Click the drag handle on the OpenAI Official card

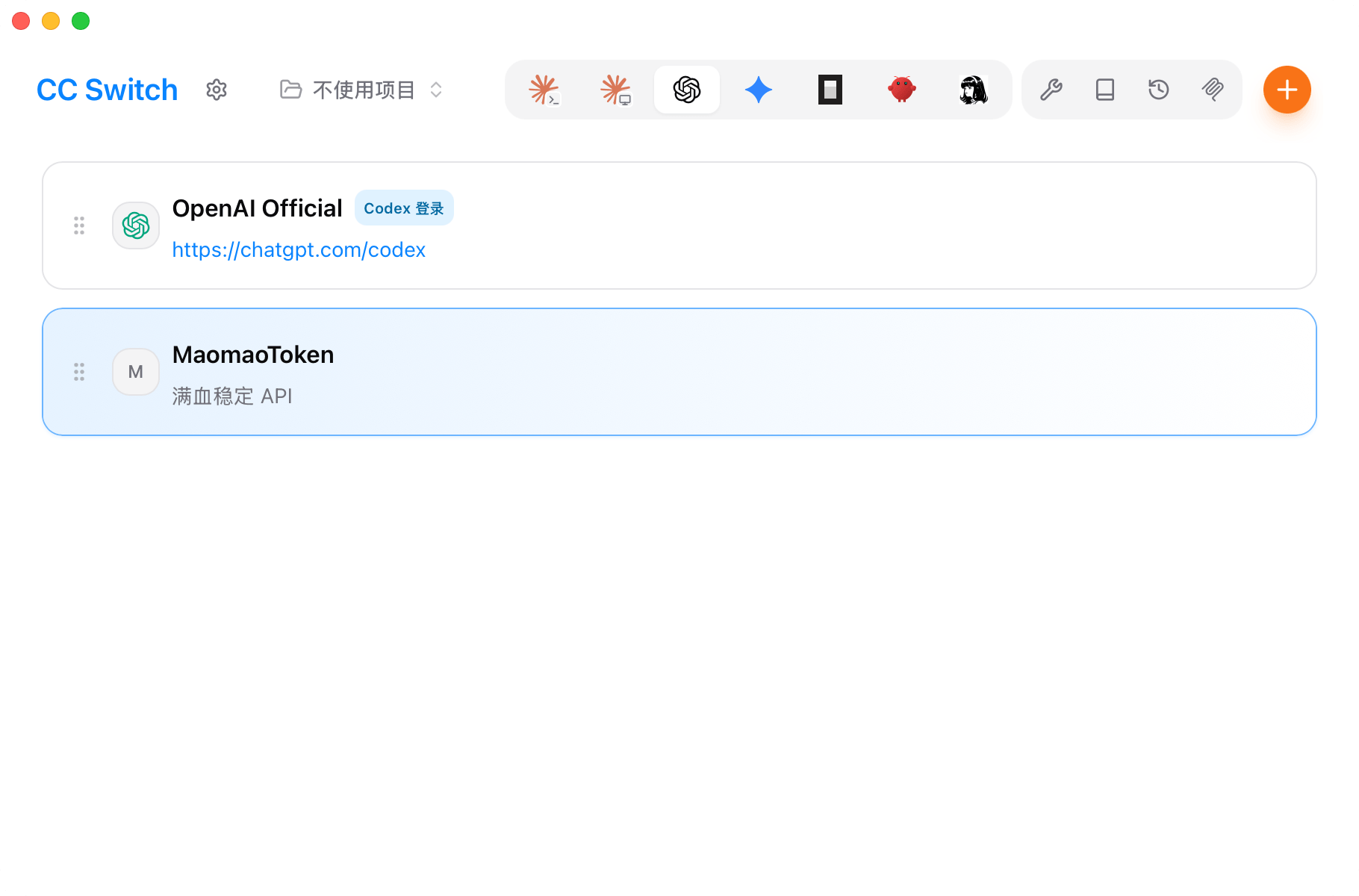coord(79,225)
